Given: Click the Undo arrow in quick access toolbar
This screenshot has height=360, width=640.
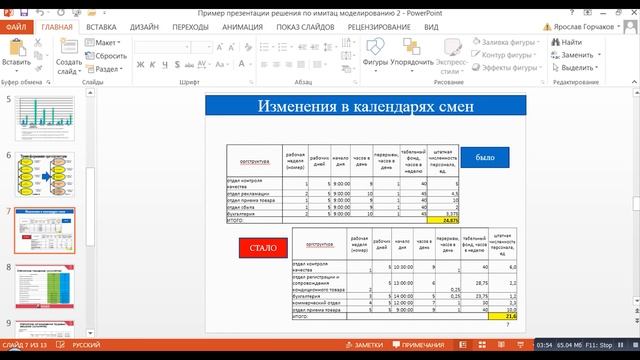Looking at the screenshot, I should pos(40,13).
